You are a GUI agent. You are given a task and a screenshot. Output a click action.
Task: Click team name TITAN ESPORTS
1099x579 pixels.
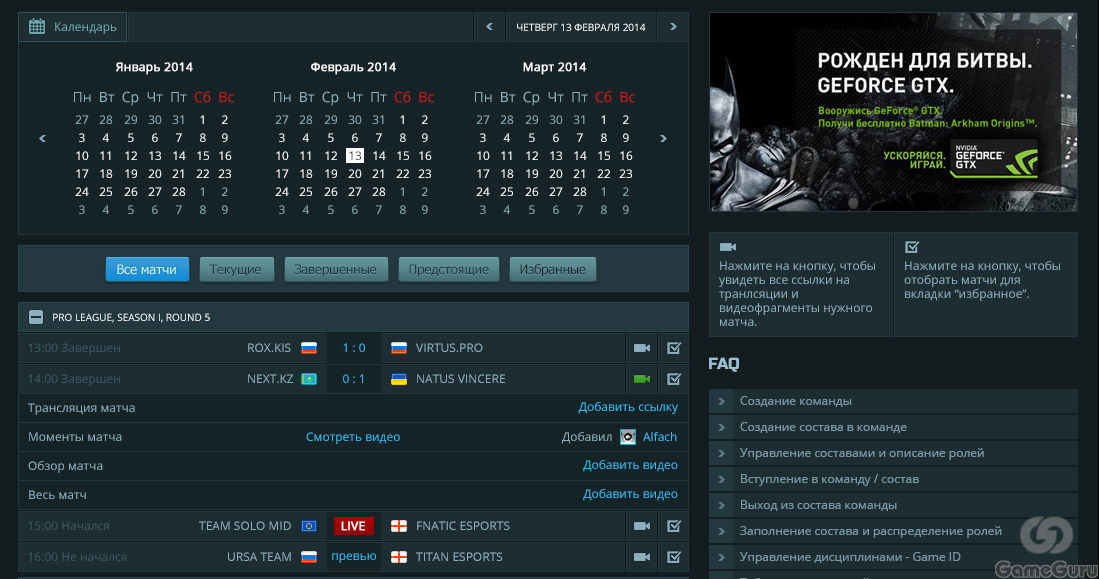tap(459, 557)
